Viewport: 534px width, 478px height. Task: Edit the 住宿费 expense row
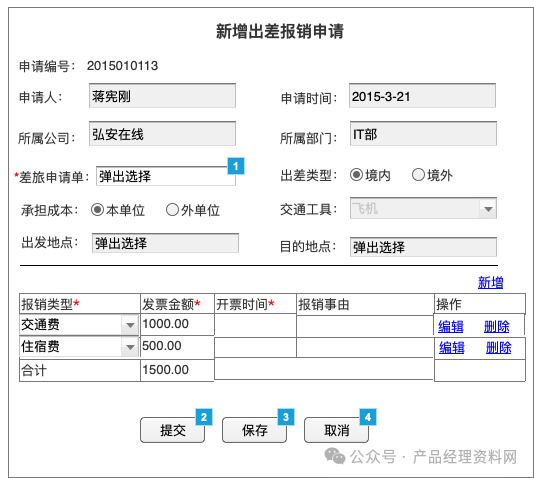452,348
